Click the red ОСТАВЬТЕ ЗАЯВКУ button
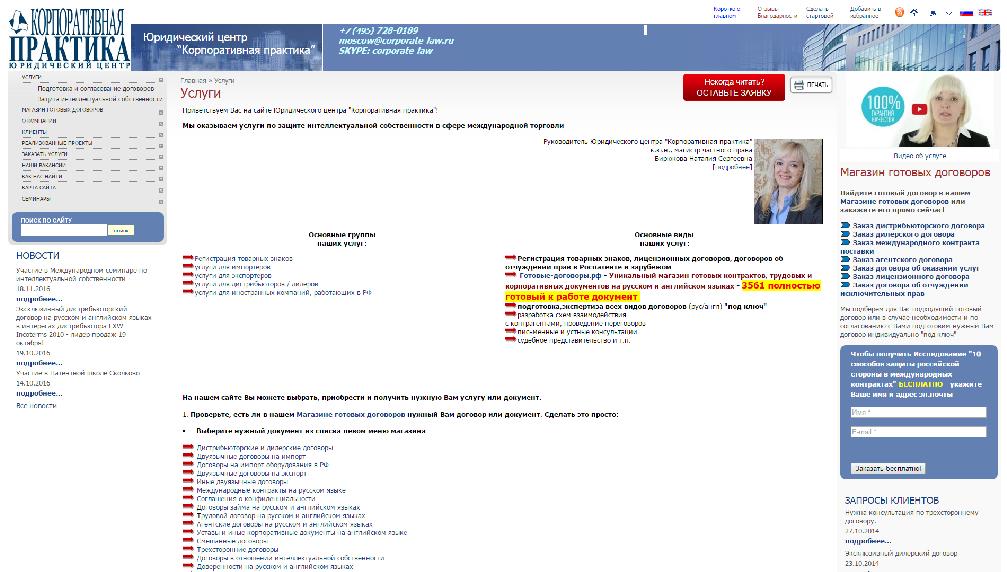 (x=733, y=87)
